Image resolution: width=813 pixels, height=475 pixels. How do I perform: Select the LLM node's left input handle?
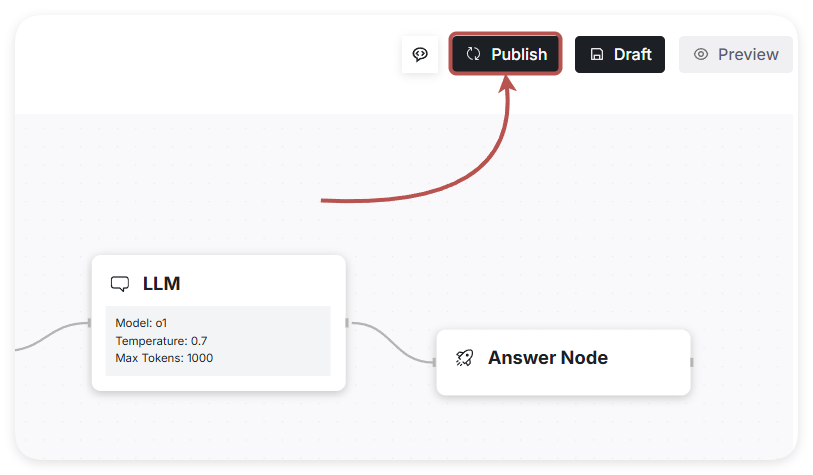pyautogui.click(x=90, y=323)
